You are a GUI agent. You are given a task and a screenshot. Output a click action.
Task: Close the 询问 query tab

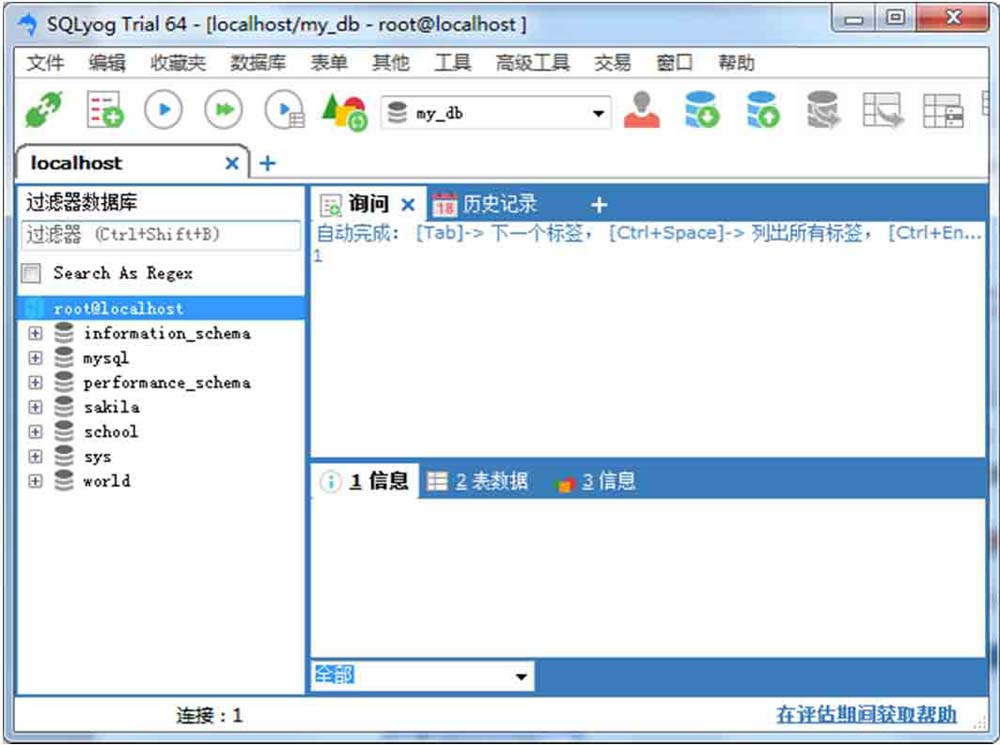click(408, 205)
